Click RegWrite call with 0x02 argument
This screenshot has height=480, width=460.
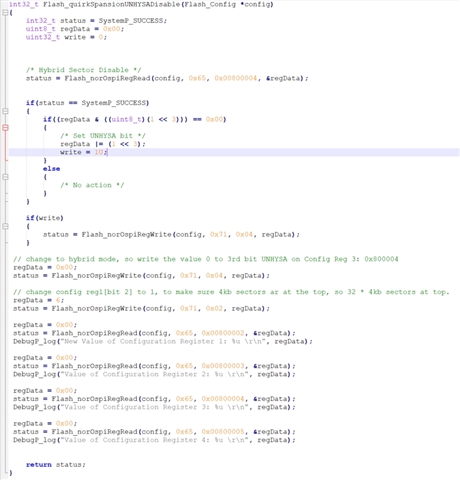tap(141, 309)
